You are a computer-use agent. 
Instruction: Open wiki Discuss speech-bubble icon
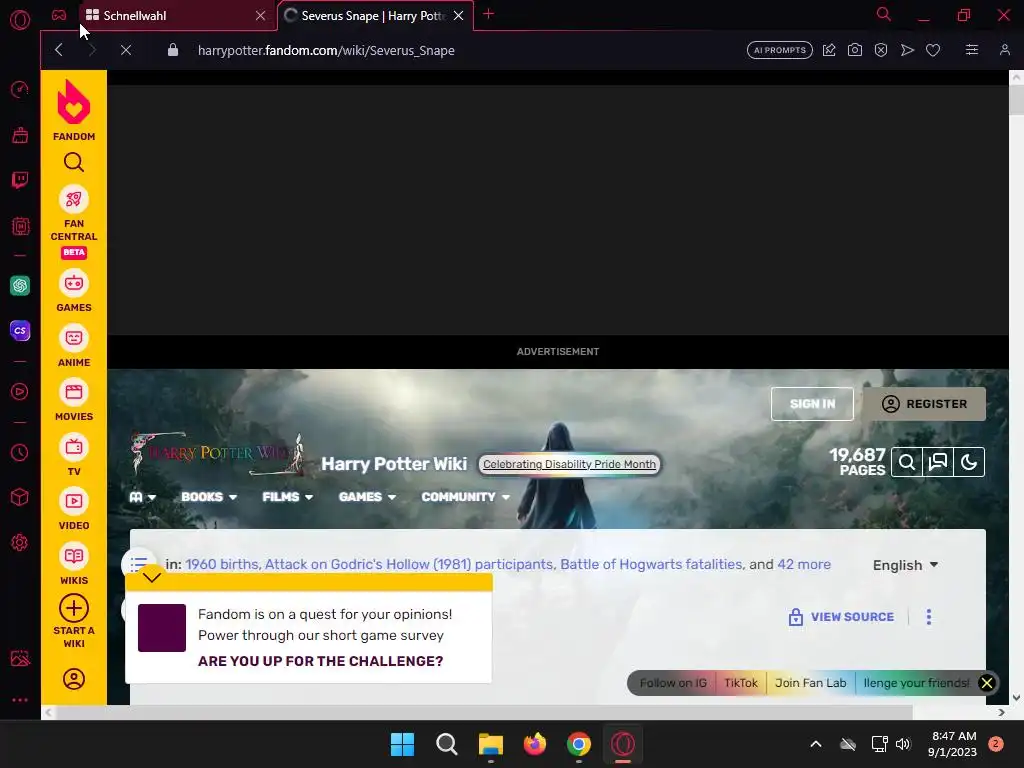pos(938,462)
